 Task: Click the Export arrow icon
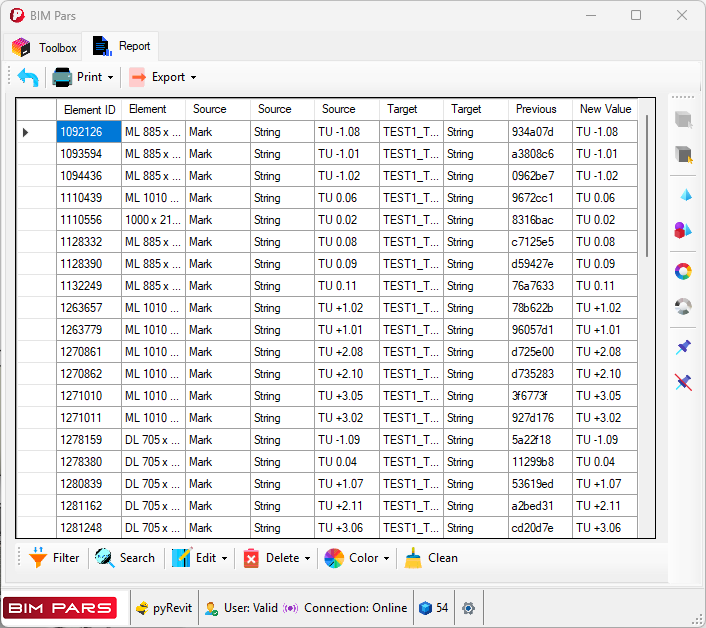(x=138, y=77)
